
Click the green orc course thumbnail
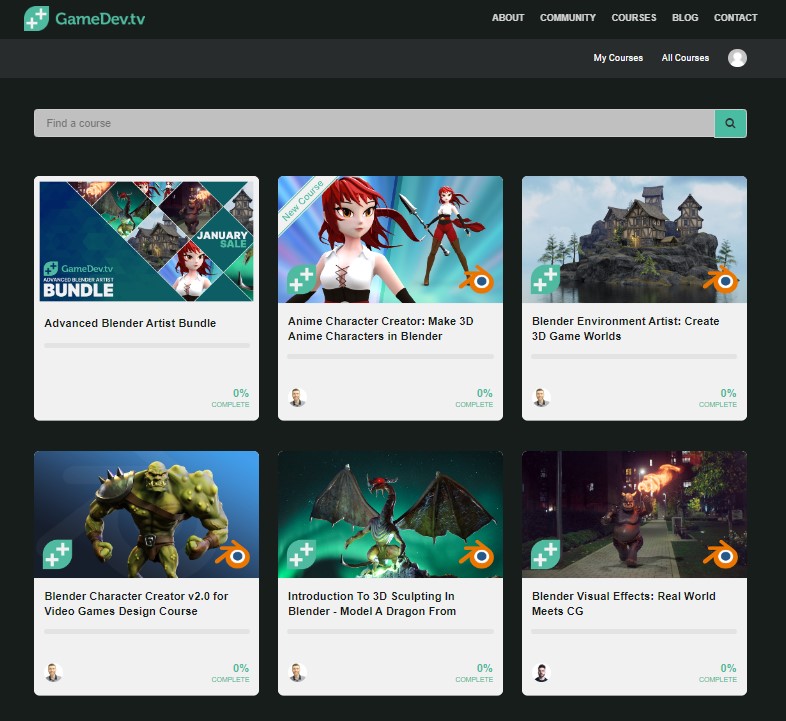tap(146, 514)
